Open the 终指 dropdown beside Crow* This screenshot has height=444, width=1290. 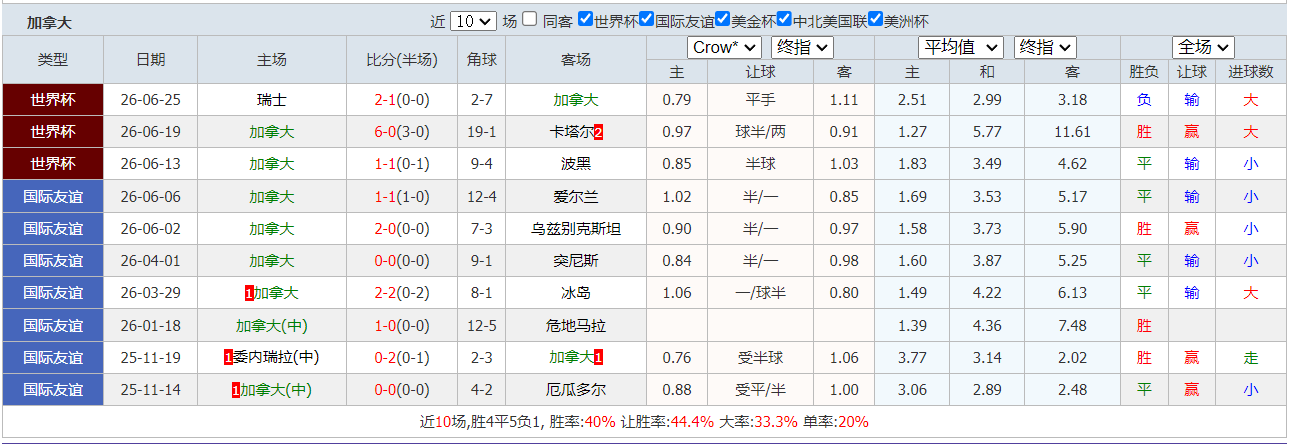point(803,47)
